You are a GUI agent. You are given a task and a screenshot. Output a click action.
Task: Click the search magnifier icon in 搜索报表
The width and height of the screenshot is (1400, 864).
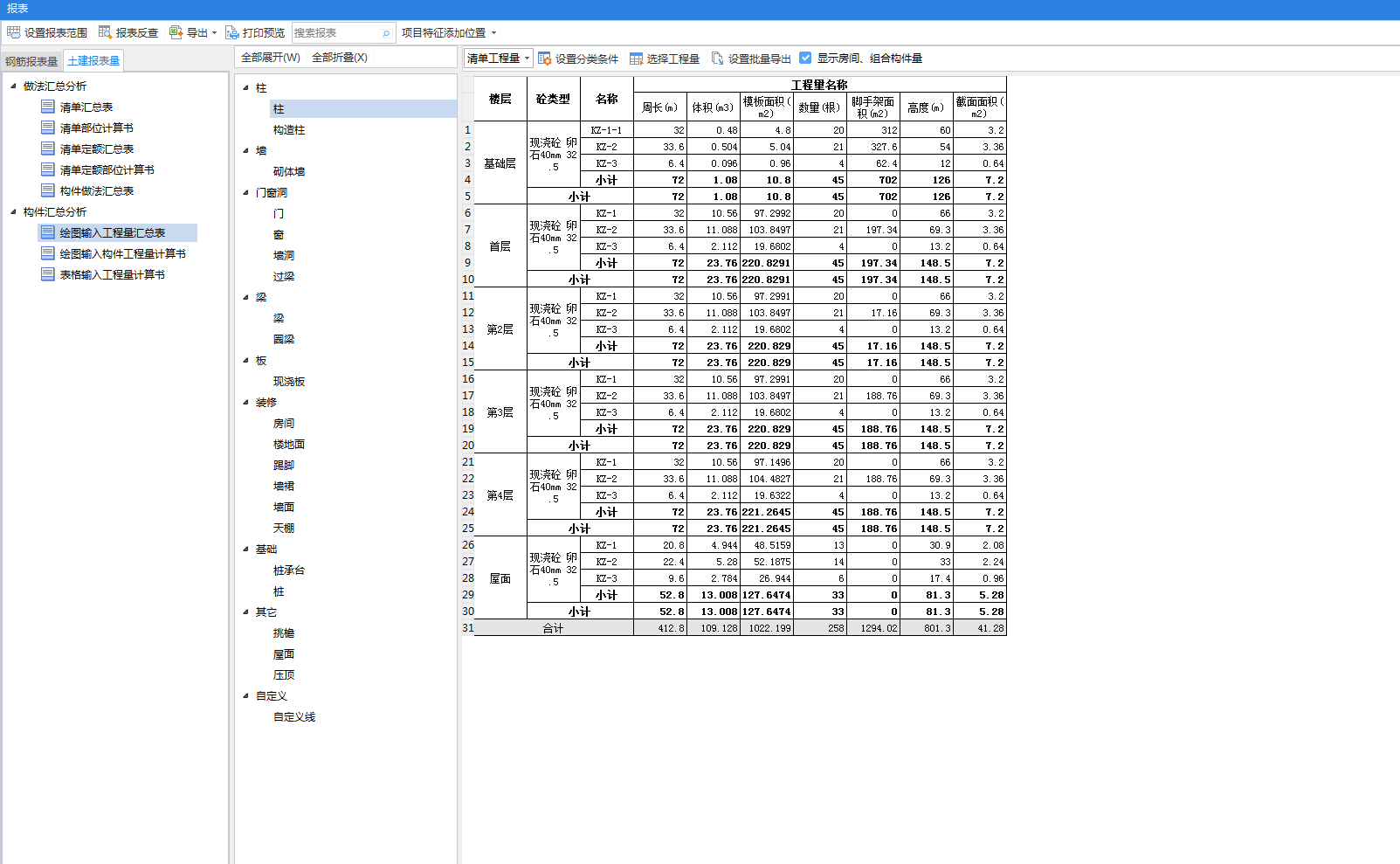click(x=386, y=33)
